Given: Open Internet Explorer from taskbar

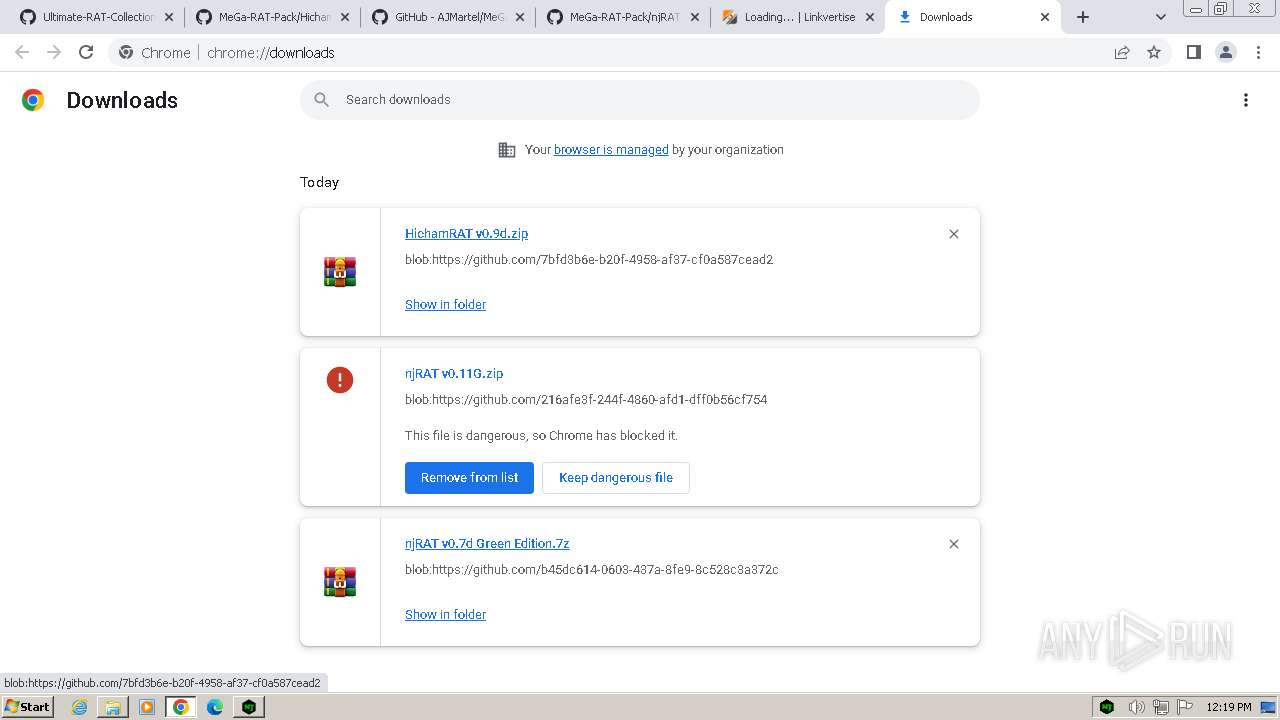Looking at the screenshot, I should (79, 707).
